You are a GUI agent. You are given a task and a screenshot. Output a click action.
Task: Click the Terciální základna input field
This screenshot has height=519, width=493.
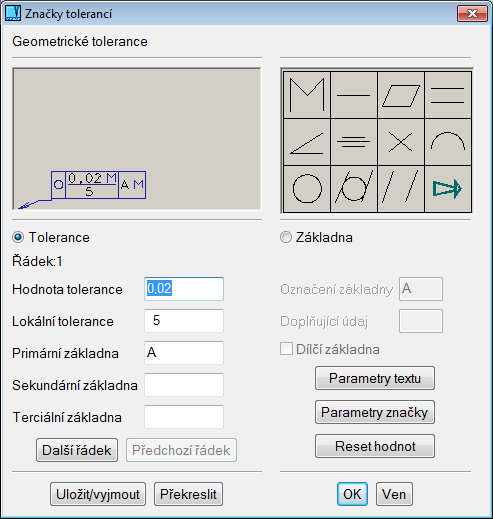pos(184,417)
